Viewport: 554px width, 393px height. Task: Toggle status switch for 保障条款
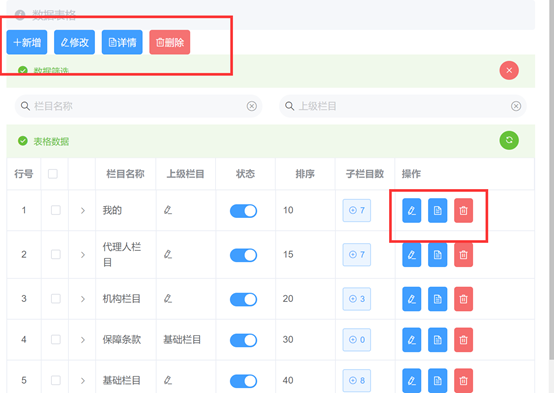coord(243,340)
